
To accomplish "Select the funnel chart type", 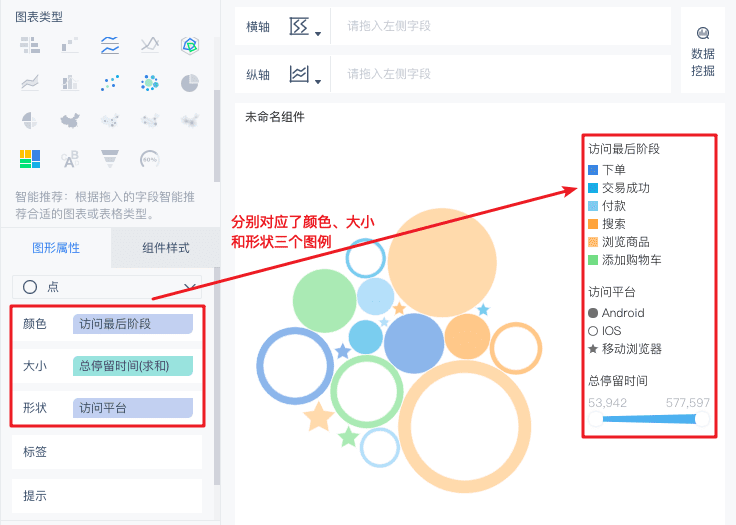I will click(110, 159).
